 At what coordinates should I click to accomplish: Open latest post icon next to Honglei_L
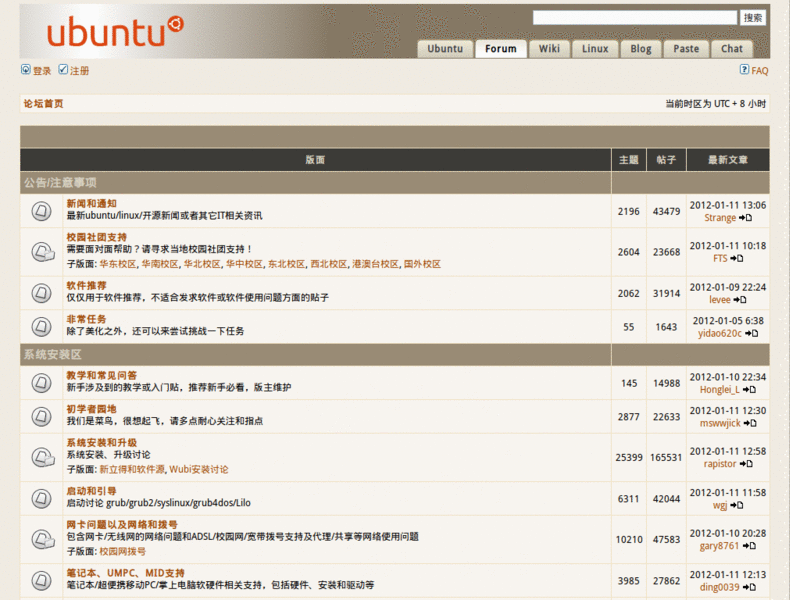pyautogui.click(x=749, y=390)
